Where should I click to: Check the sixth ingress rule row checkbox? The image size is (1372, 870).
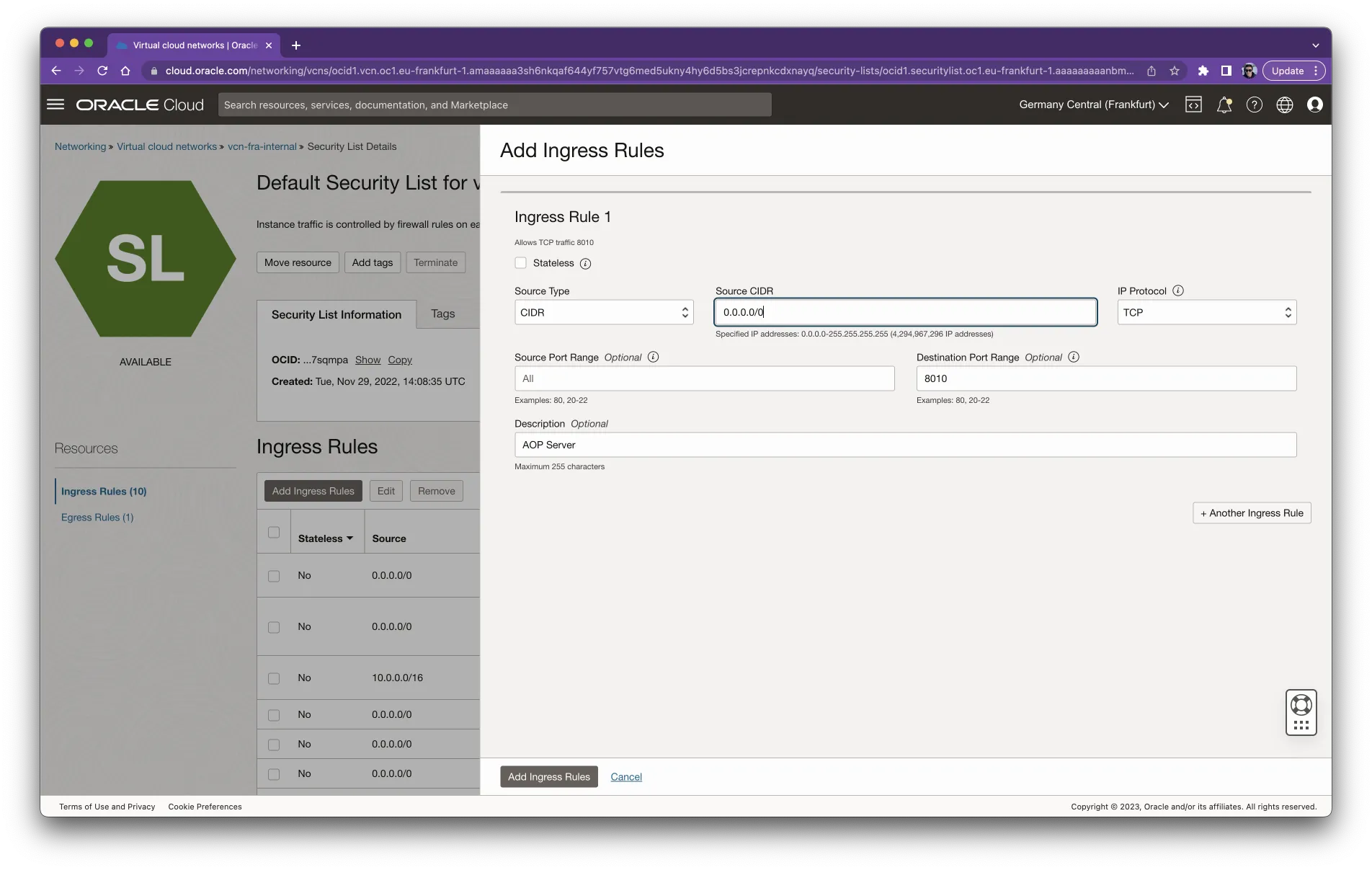(274, 774)
